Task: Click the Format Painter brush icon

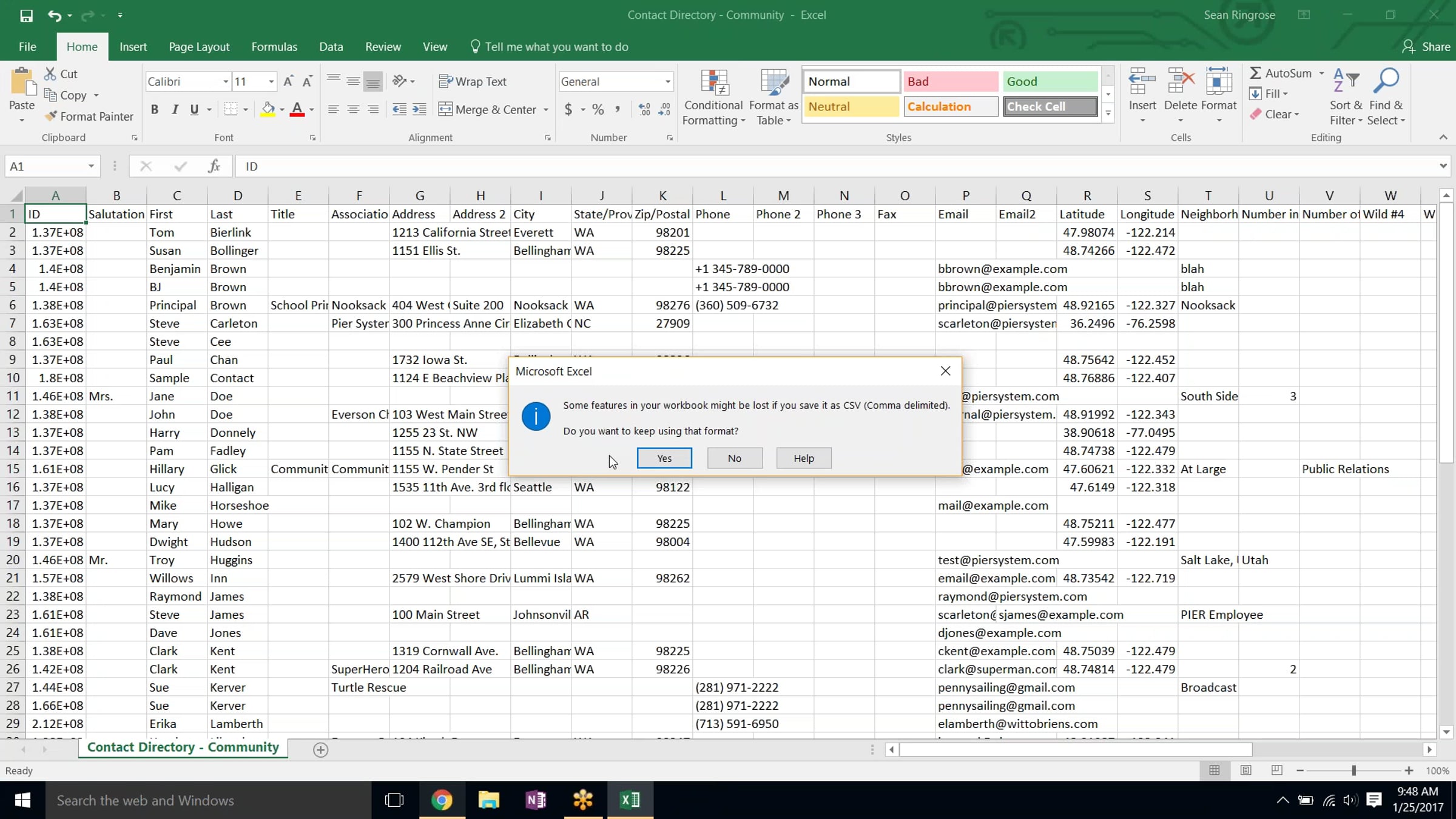Action: (51, 116)
